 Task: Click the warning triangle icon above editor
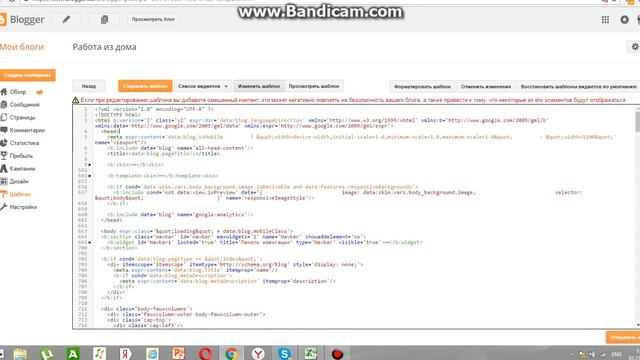[76, 100]
